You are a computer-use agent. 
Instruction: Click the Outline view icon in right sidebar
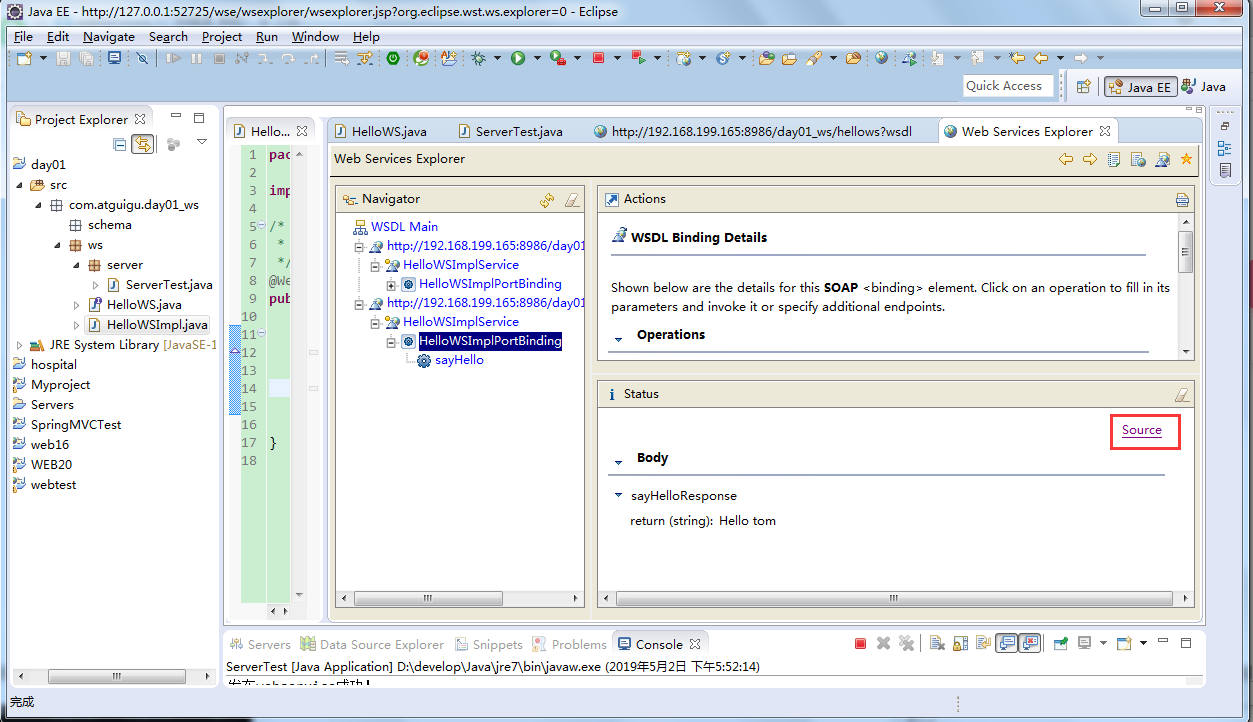pyautogui.click(x=1225, y=149)
